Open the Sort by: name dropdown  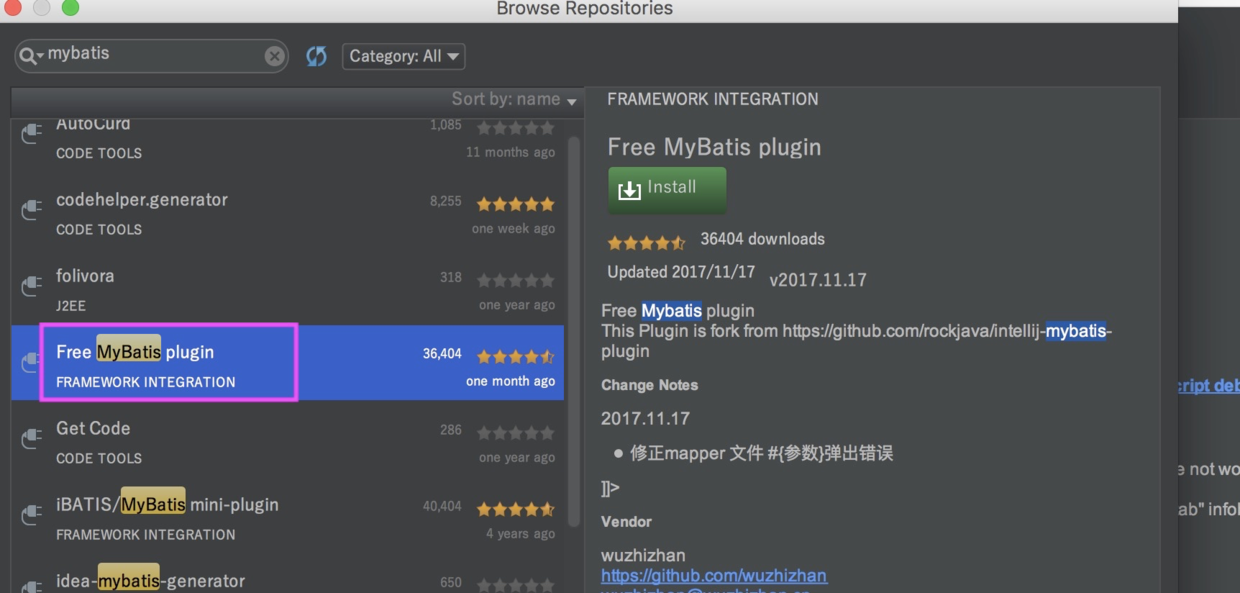click(514, 99)
